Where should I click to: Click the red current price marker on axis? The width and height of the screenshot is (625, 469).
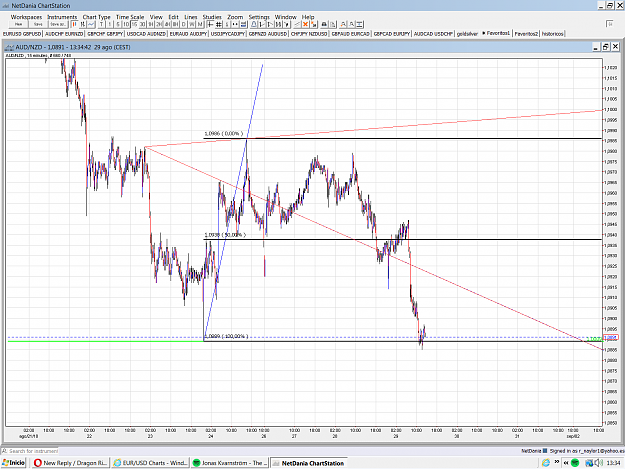[610, 338]
